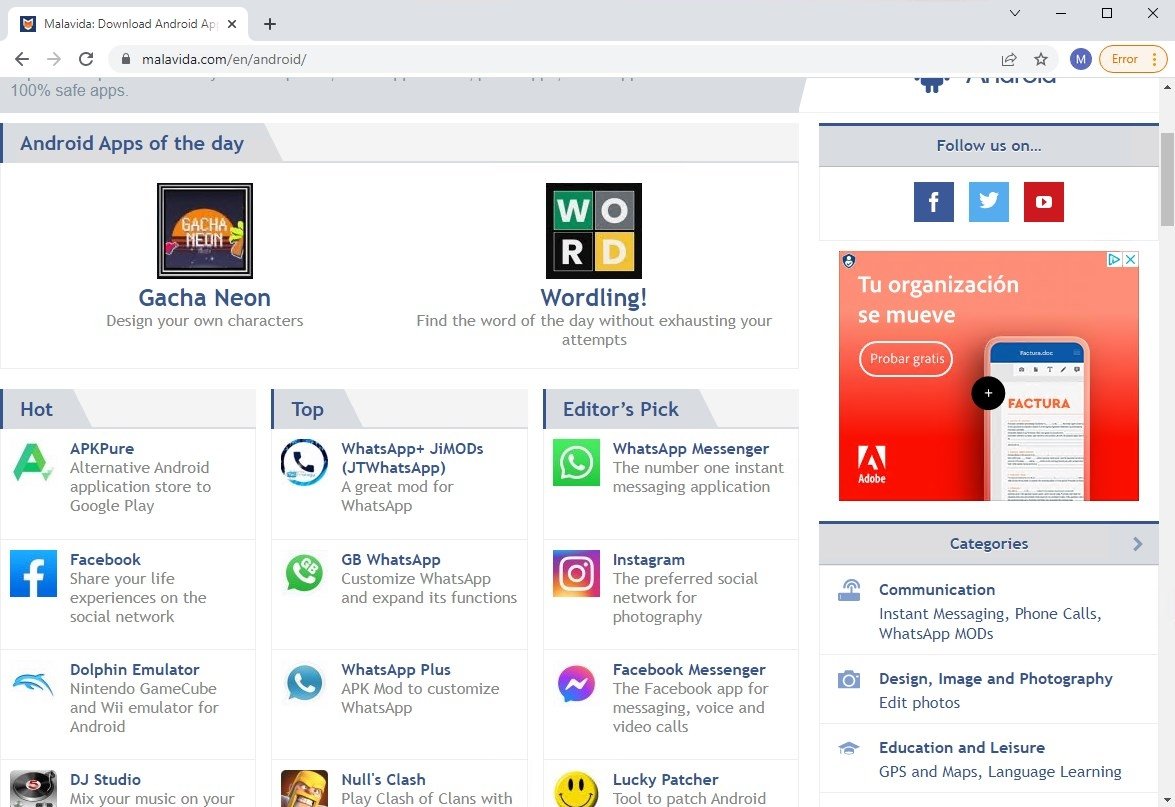The width and height of the screenshot is (1175, 807).
Task: Open Malavida's Facebook page icon
Action: pyautogui.click(x=933, y=202)
